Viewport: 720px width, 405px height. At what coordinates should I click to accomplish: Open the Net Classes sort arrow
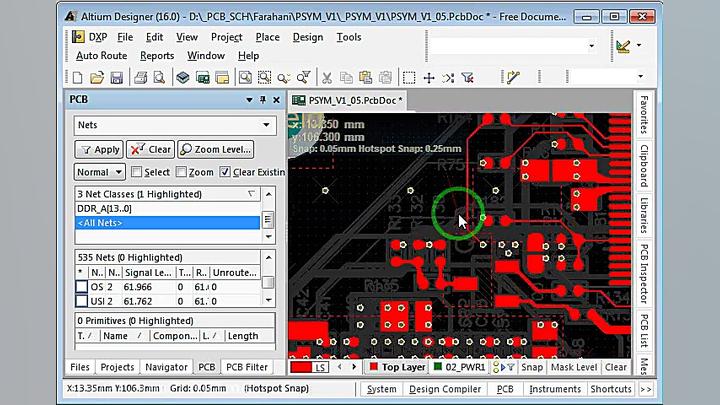tap(251, 194)
